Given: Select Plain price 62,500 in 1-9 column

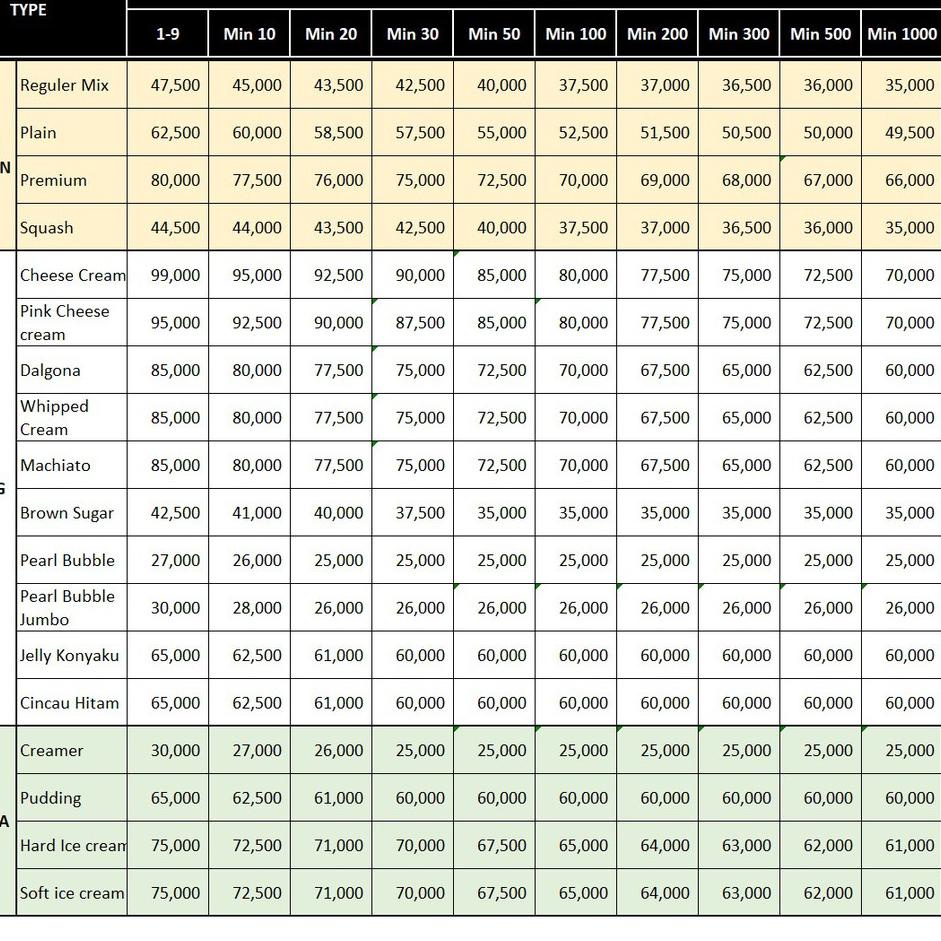Looking at the screenshot, I should 168,132.
